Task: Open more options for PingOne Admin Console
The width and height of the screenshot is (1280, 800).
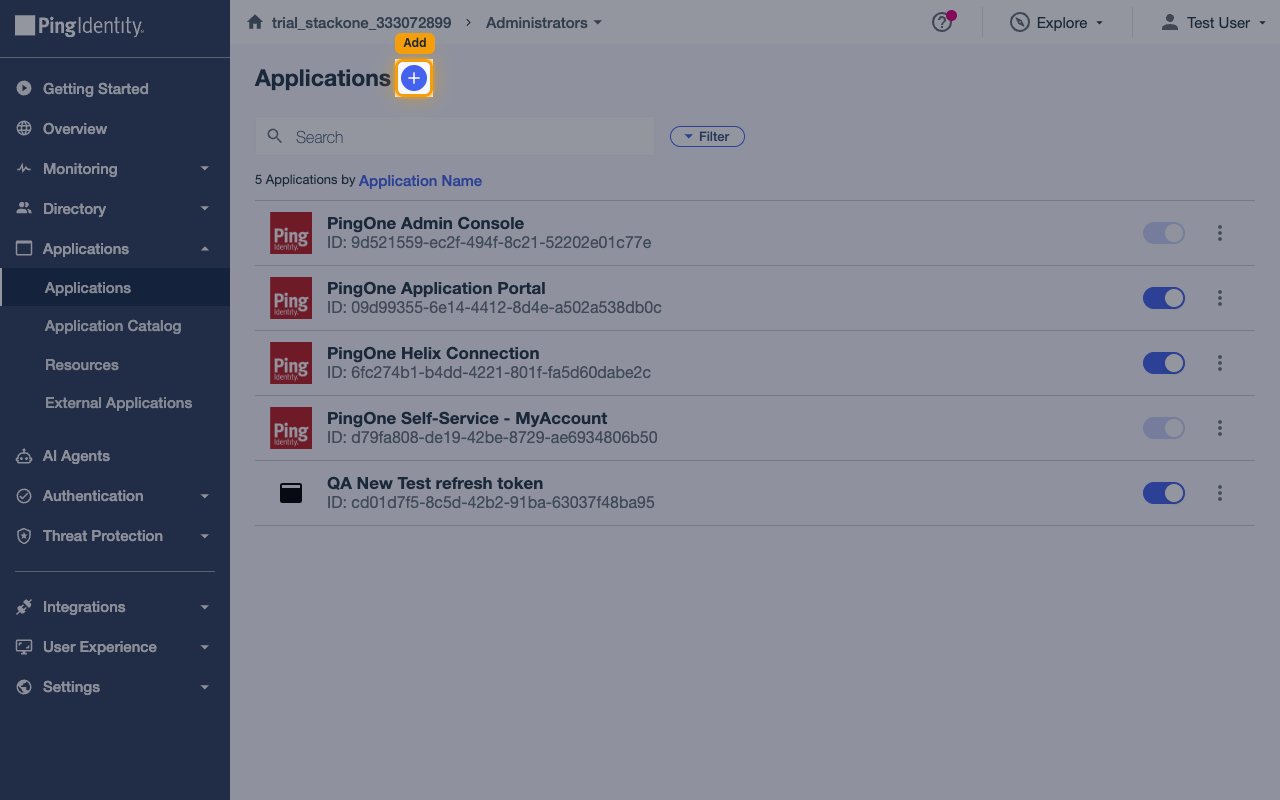Action: [1220, 233]
